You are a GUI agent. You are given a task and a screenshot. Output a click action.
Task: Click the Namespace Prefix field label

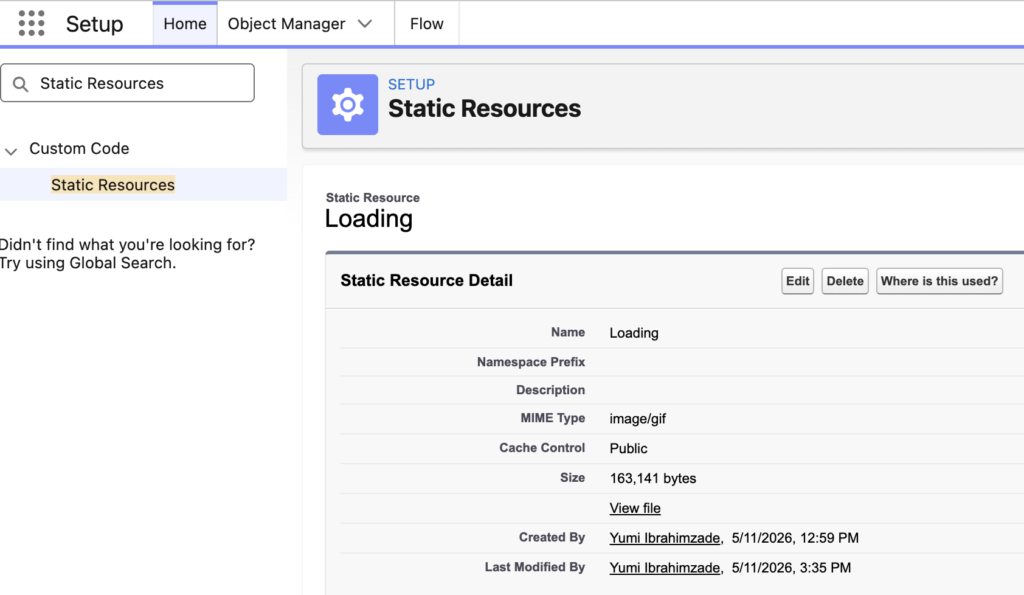coord(531,362)
